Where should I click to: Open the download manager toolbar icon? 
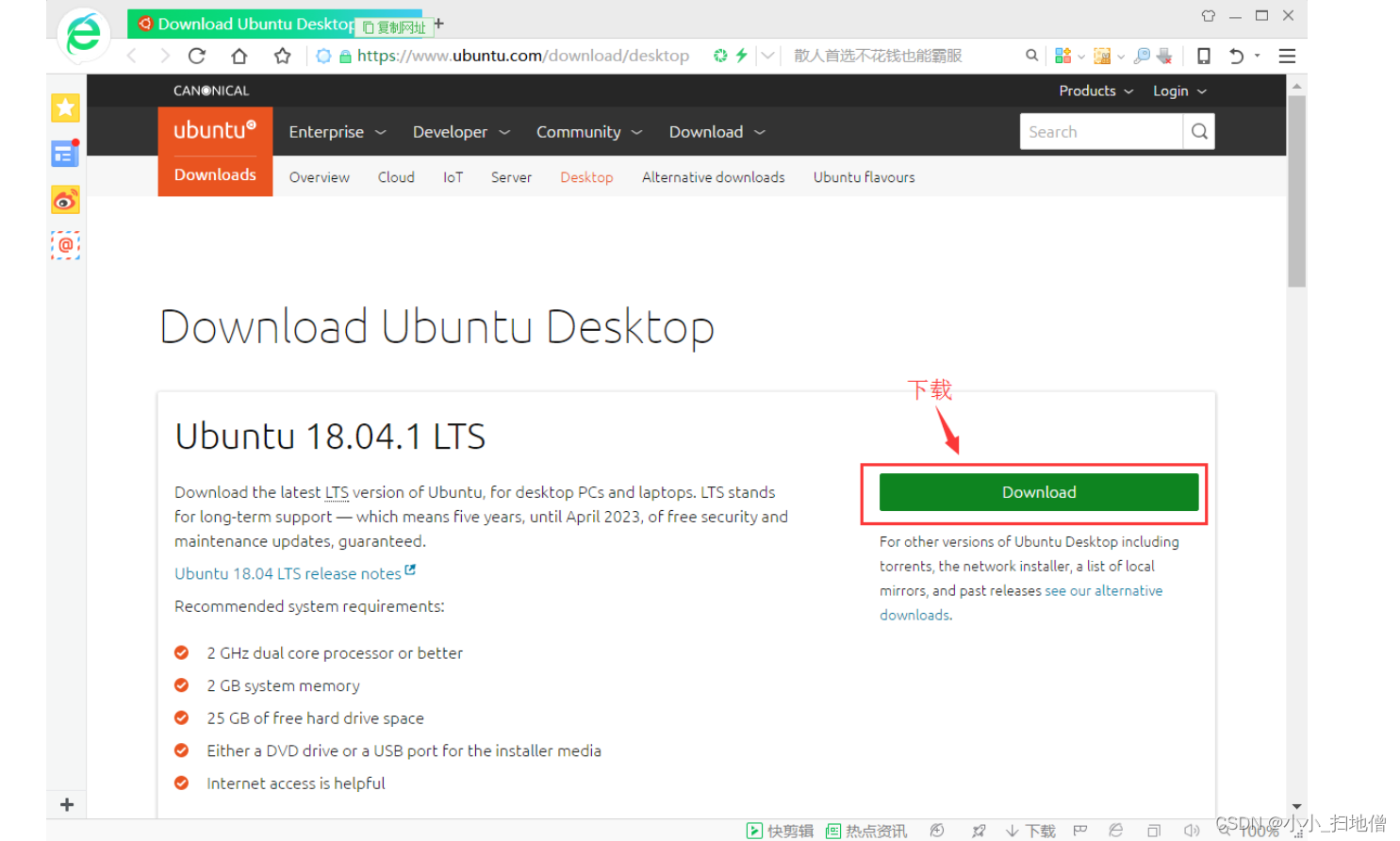(1164, 56)
